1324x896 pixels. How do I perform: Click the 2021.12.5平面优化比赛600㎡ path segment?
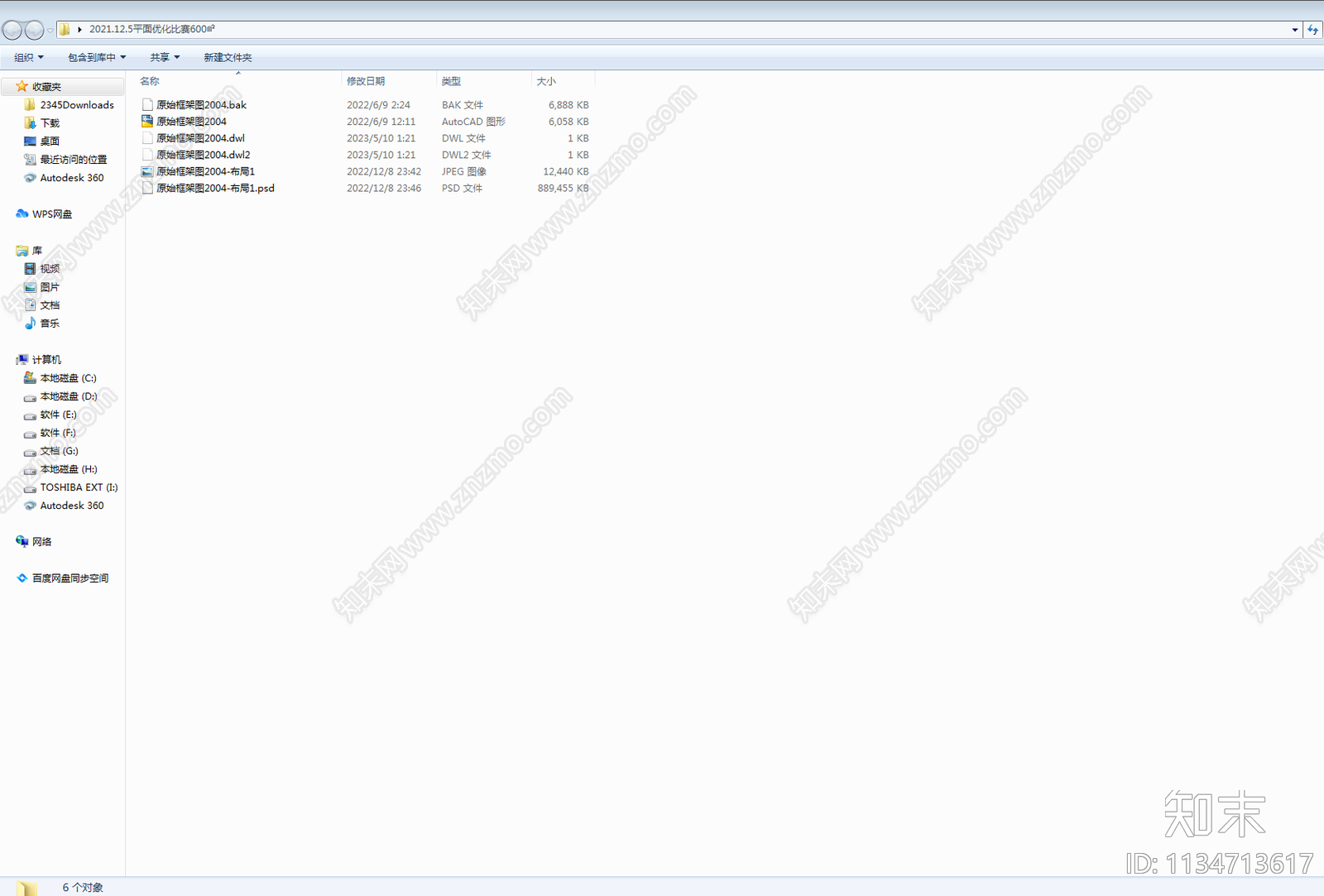click(x=152, y=29)
